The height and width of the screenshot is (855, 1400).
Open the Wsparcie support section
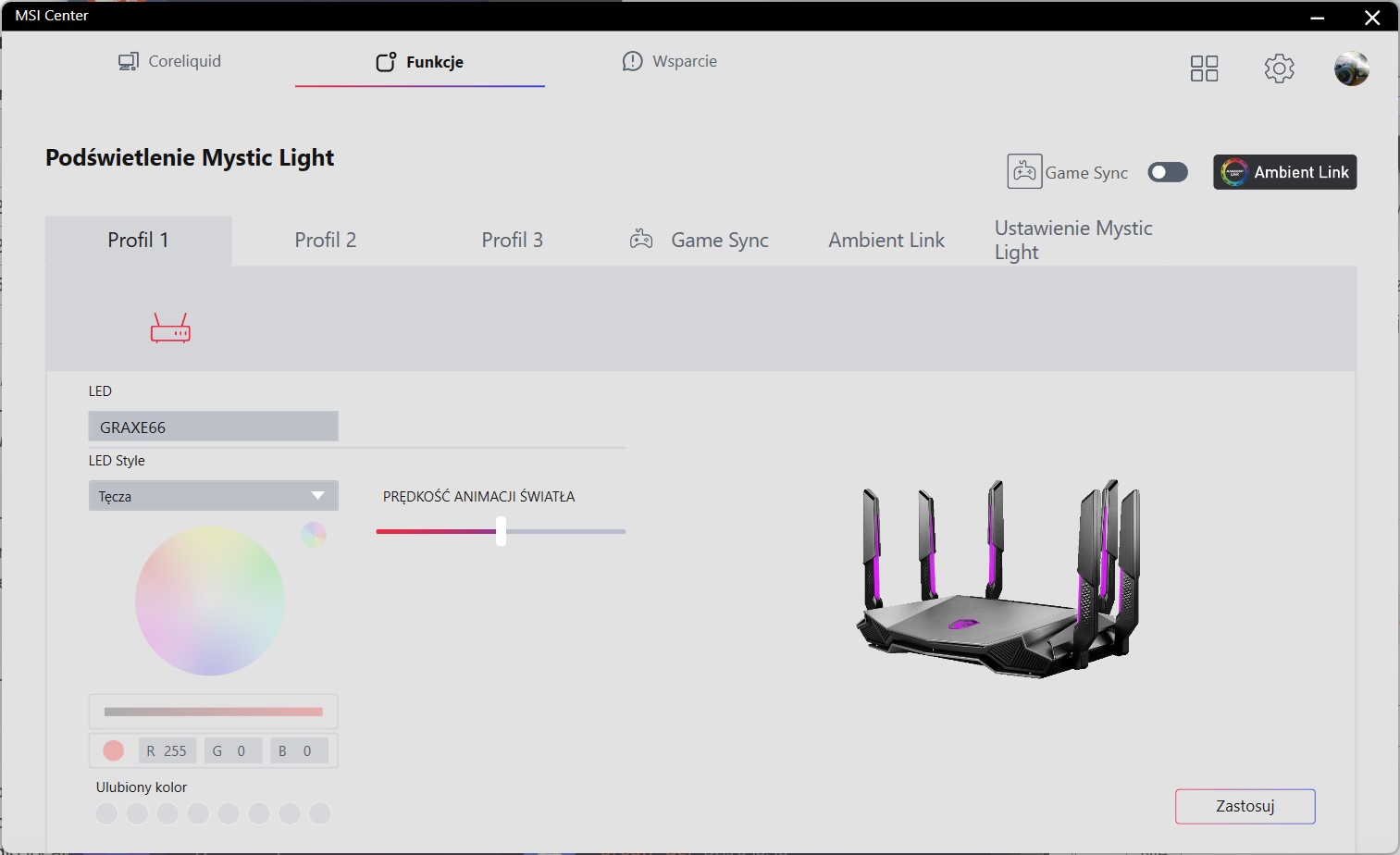point(670,61)
